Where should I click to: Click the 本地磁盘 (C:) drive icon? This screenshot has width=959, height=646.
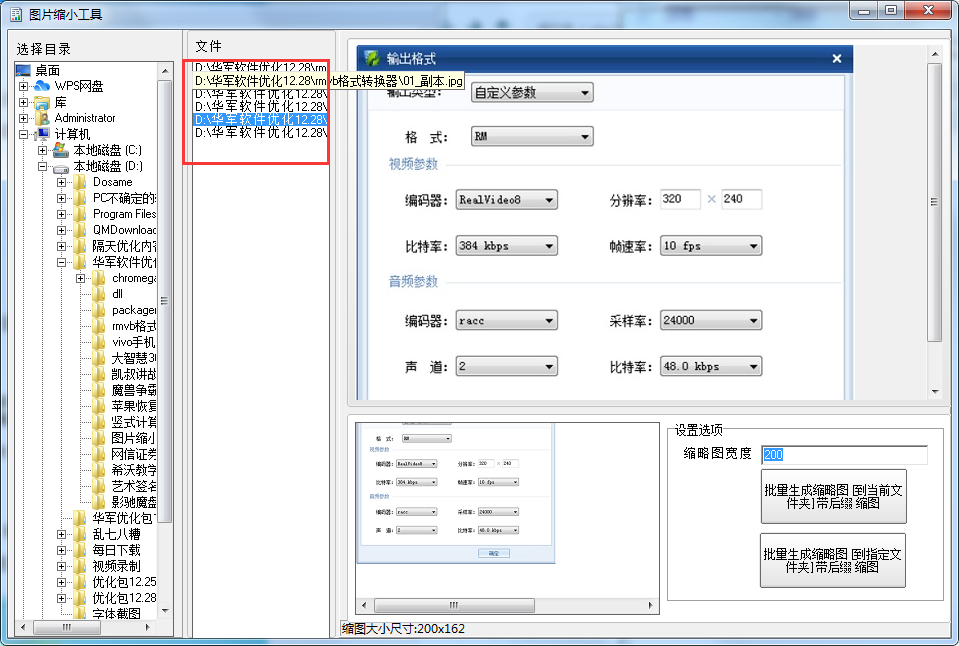pos(61,150)
